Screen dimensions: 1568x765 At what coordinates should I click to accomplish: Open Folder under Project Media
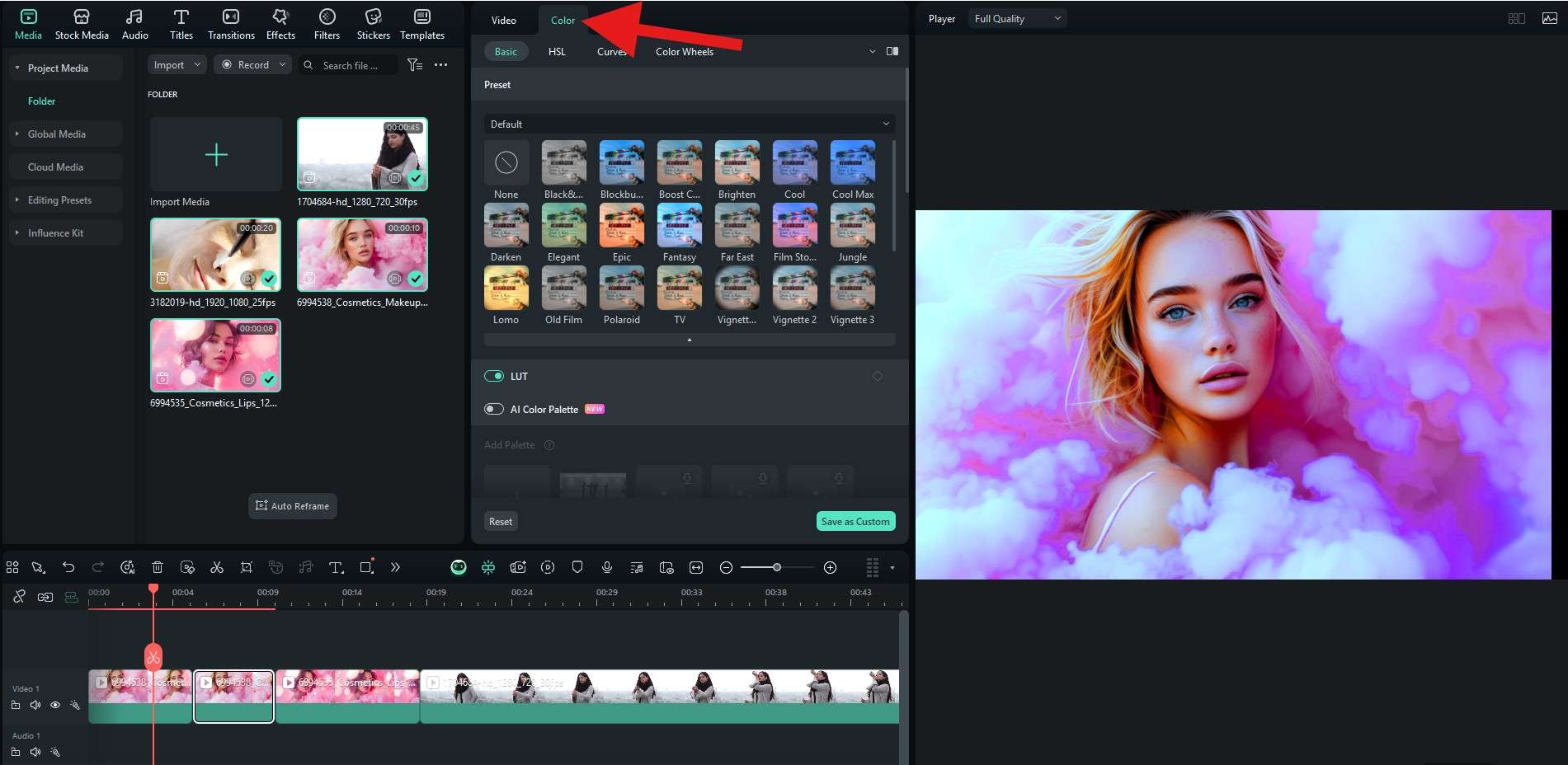[x=41, y=101]
